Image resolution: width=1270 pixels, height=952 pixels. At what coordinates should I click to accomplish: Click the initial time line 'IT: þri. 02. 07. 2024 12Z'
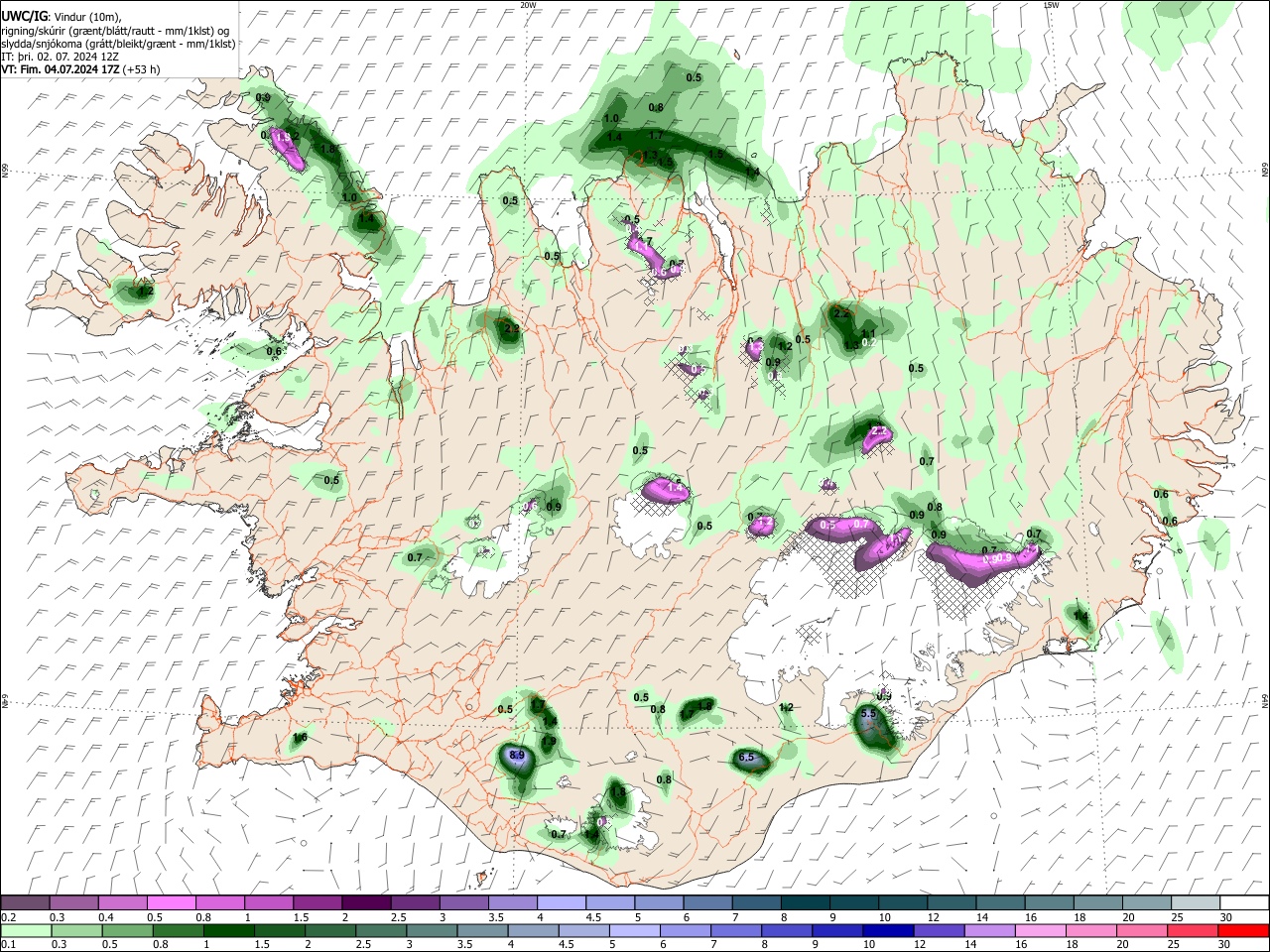pyautogui.click(x=60, y=57)
